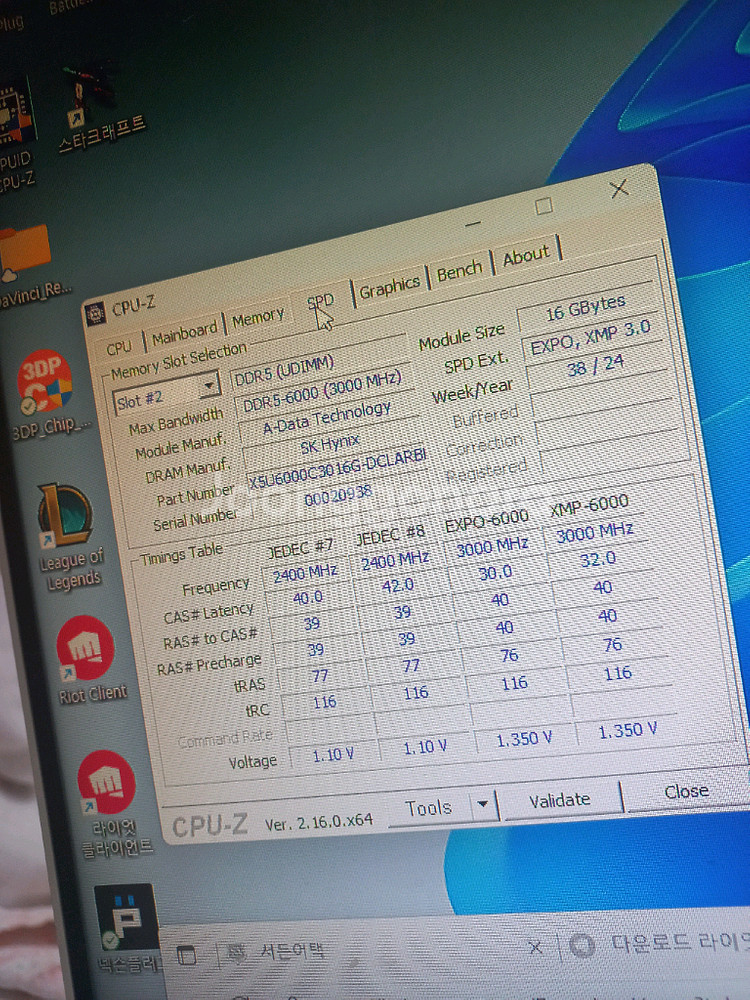Switch to the Mainboard tab

[x=185, y=333]
